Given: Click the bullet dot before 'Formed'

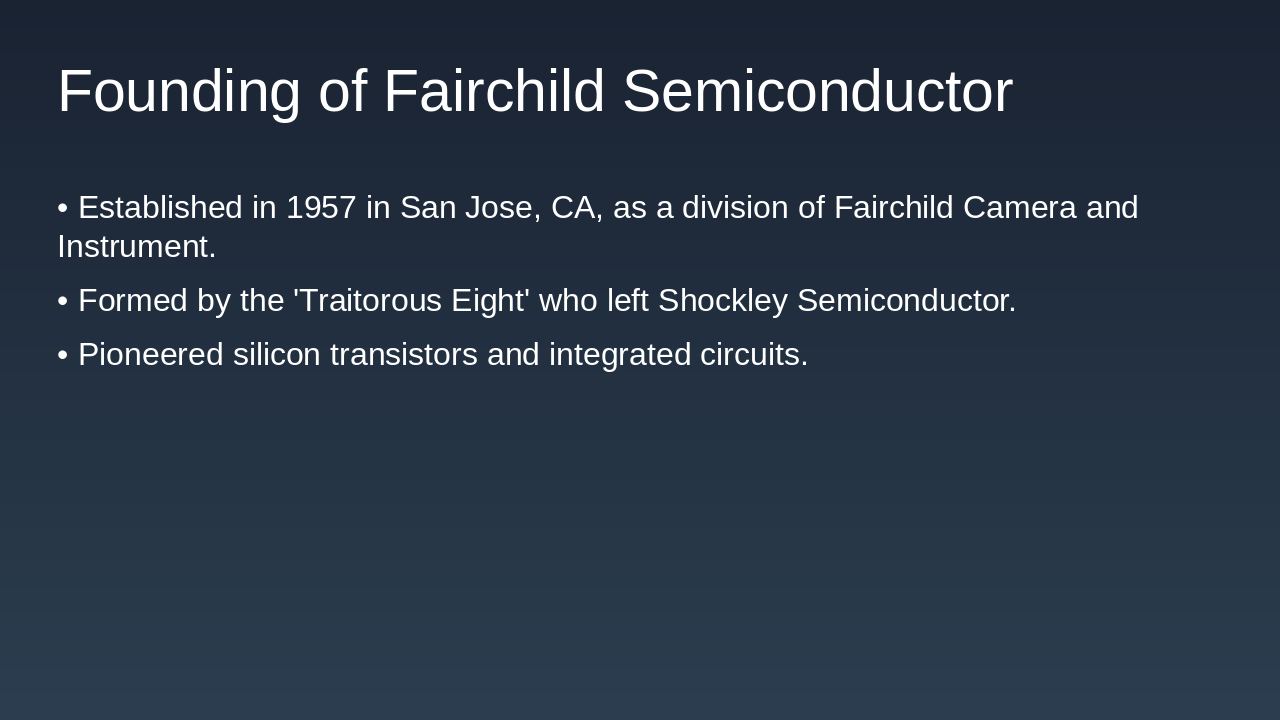Looking at the screenshot, I should 63,301.
